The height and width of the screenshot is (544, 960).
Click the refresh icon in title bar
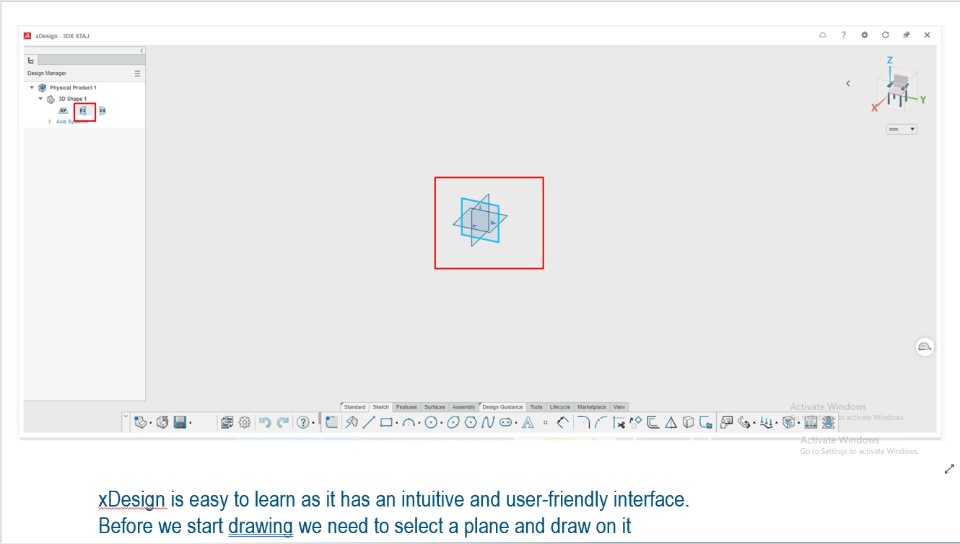885,35
